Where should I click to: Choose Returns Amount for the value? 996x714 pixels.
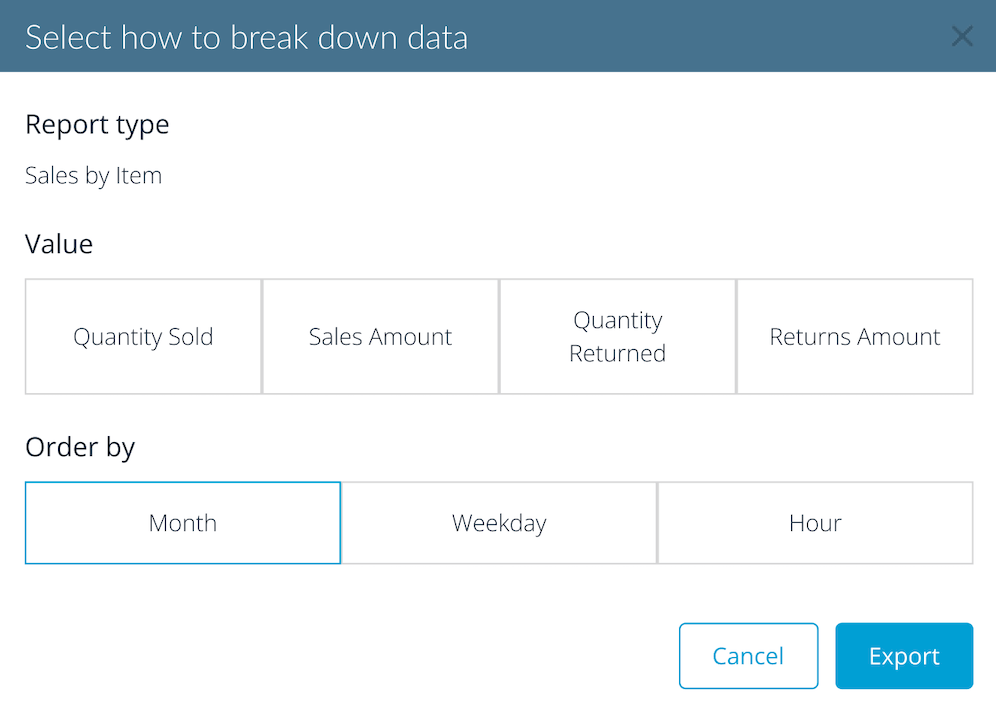pos(854,336)
